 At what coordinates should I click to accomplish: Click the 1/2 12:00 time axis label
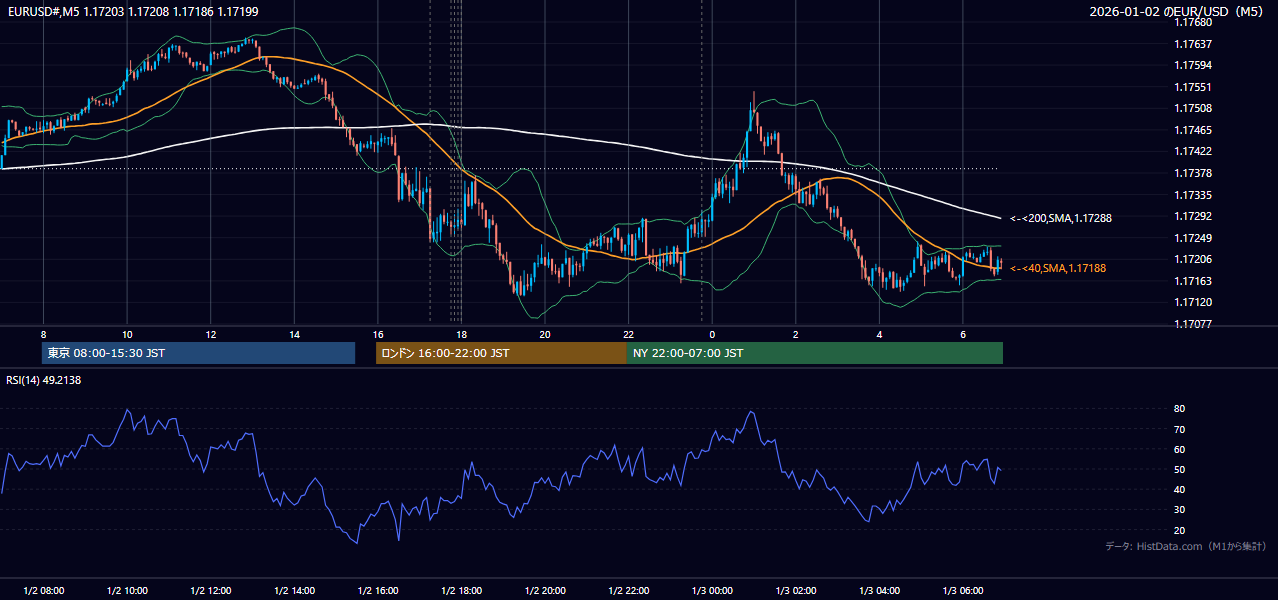[211, 591]
